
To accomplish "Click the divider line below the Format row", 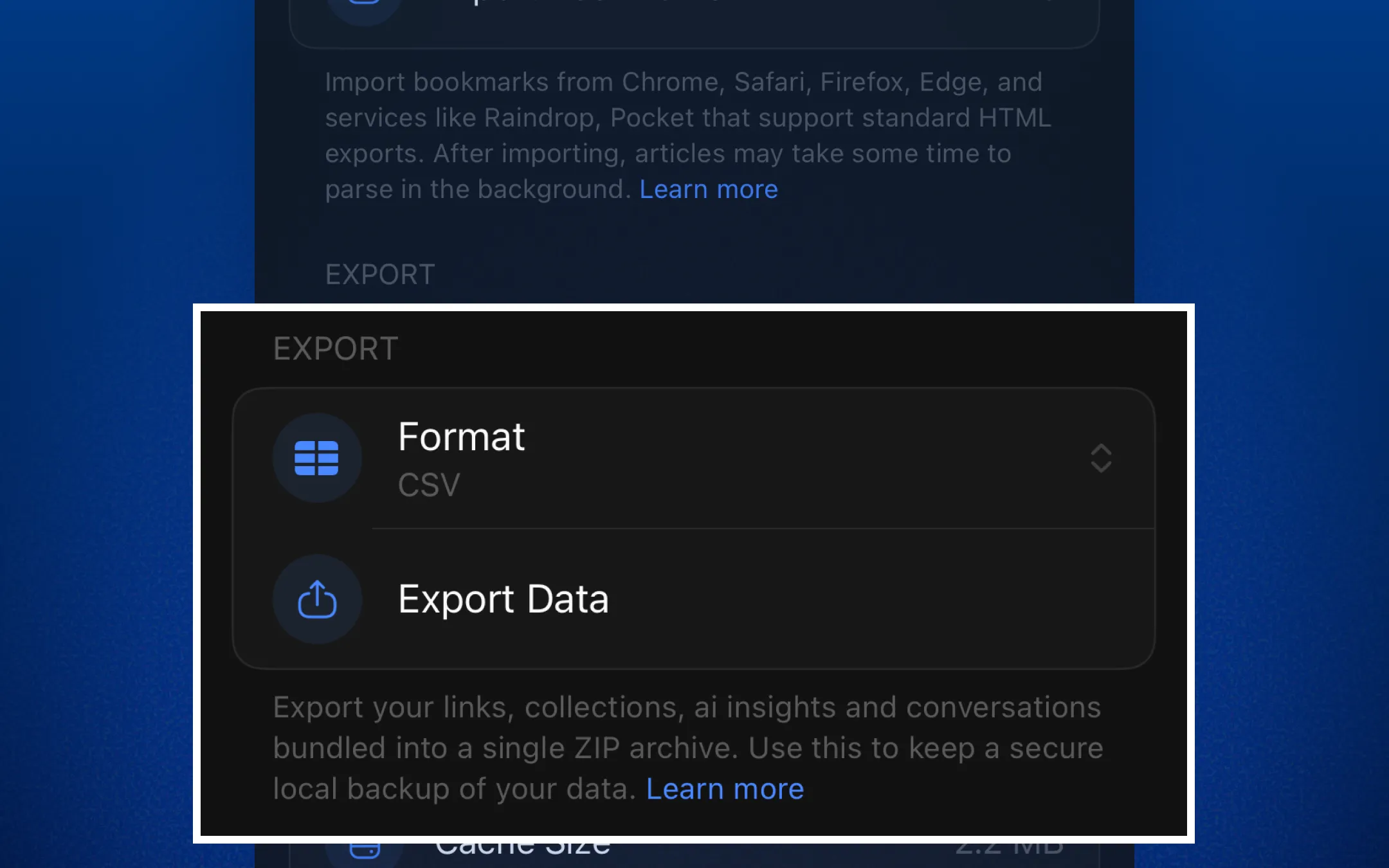I will (x=763, y=529).
